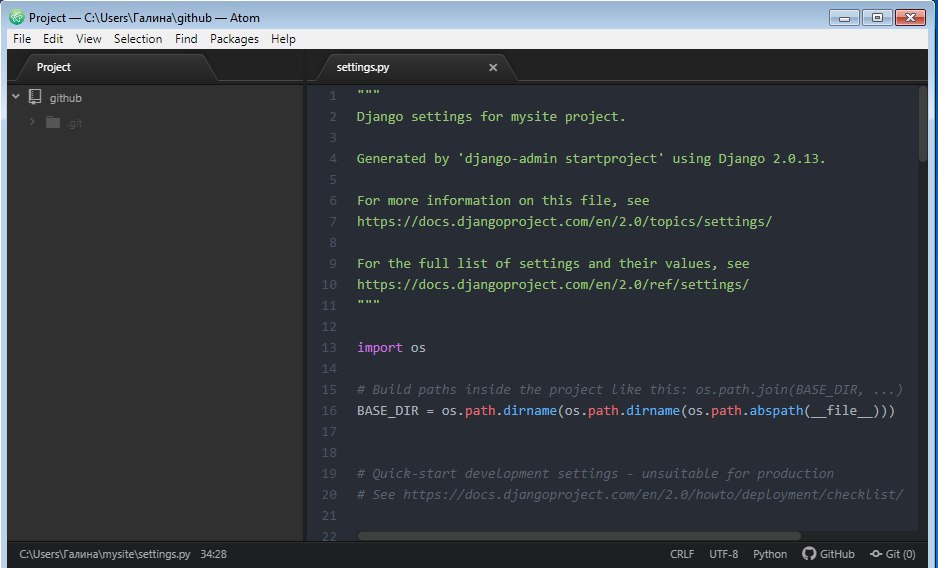Click the GitHub octocat icon in status bar
938x568 pixels.
pos(809,554)
